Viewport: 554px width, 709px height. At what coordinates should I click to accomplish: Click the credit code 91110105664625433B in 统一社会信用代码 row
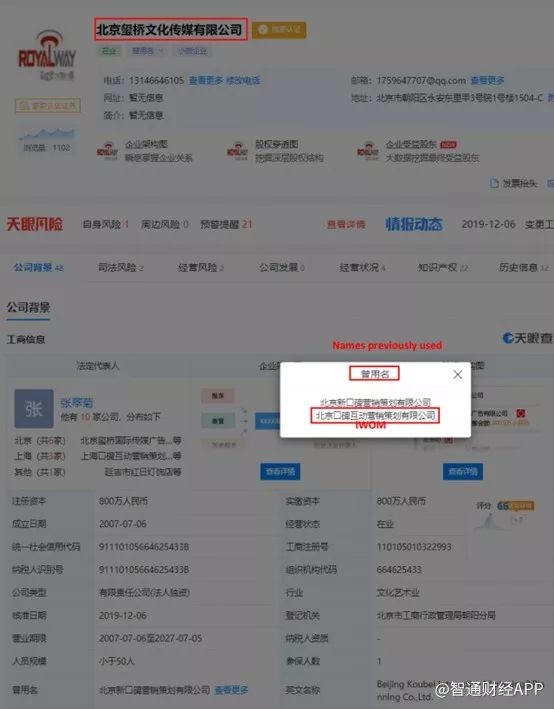(144, 547)
